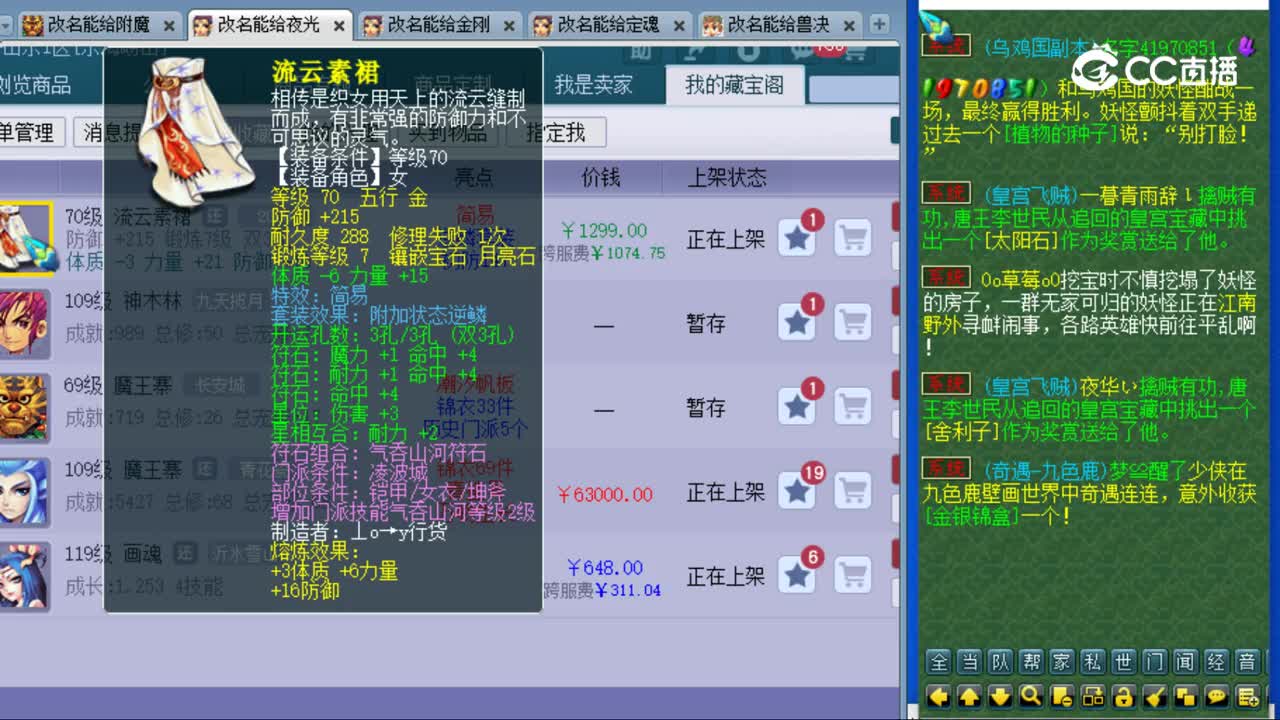
Task: Toggle the 音 voice channel button
Action: (1248, 662)
